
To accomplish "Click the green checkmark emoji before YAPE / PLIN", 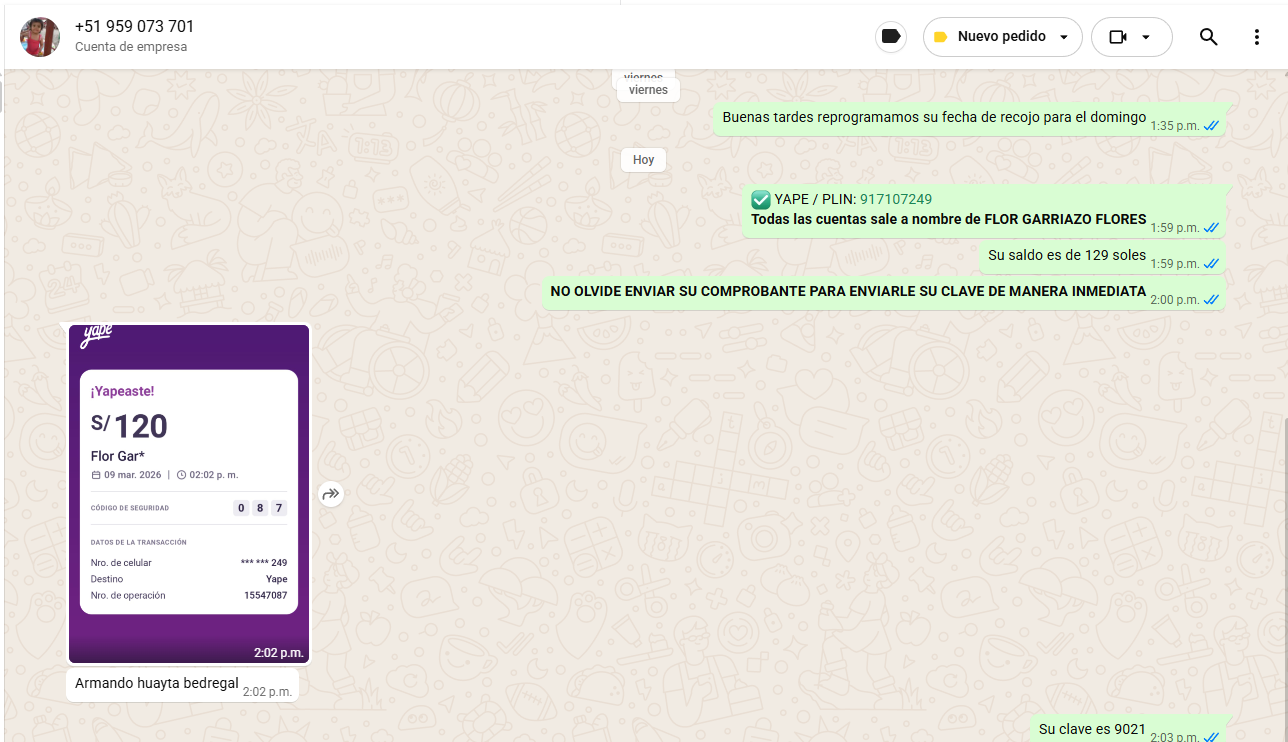I will click(761, 199).
